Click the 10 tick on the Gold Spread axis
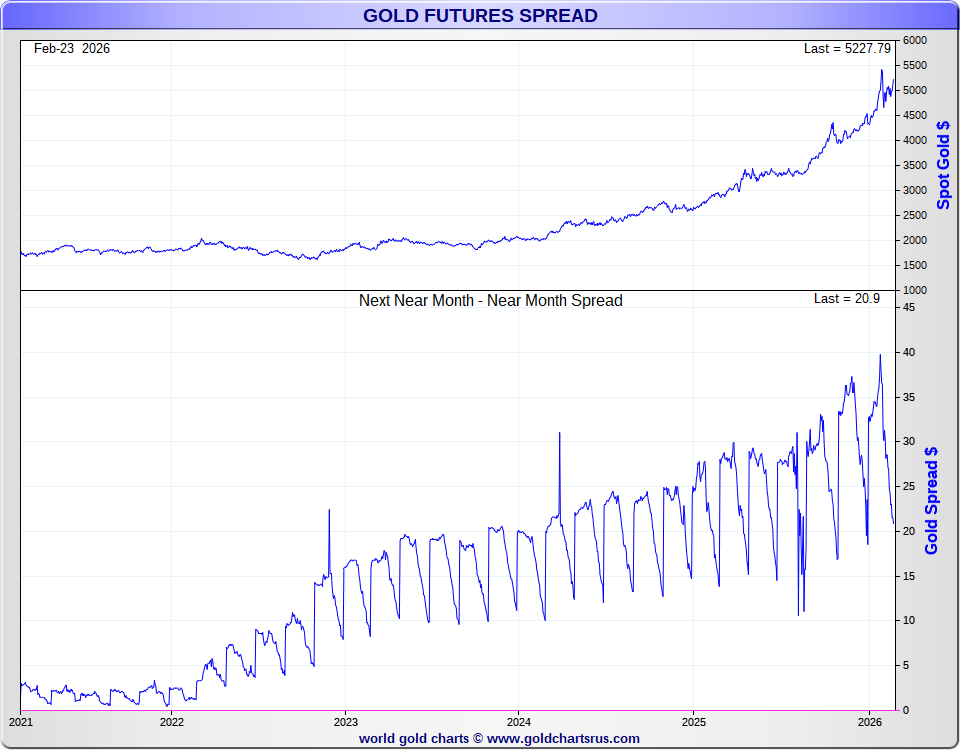This screenshot has width=960, height=750. pos(909,621)
